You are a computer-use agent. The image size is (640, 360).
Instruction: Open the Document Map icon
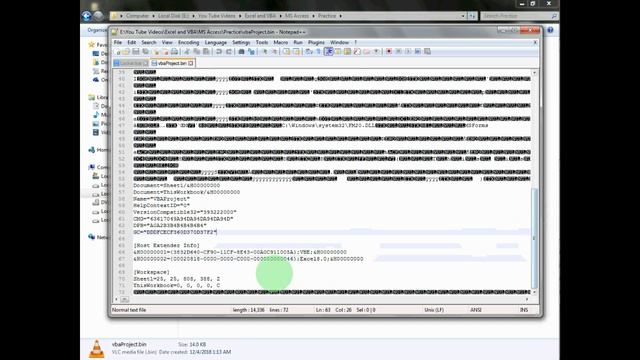tap(348, 51)
